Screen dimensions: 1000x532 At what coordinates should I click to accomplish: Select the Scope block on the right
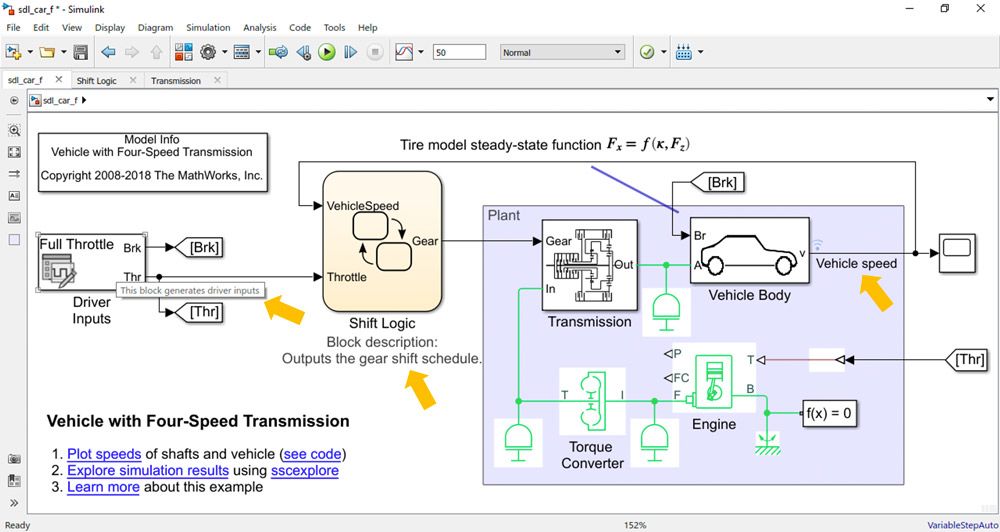point(956,251)
